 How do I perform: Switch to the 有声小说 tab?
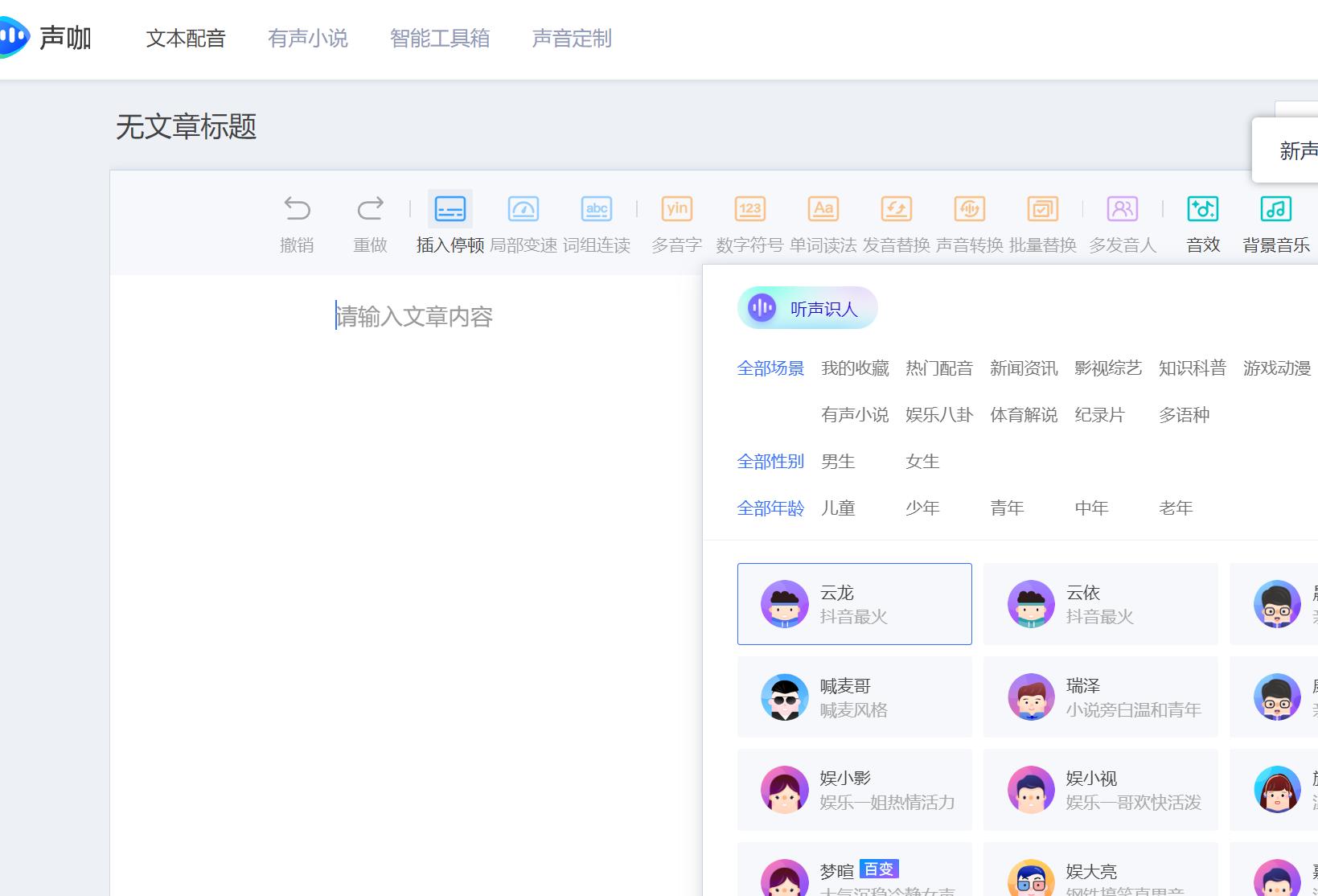(308, 38)
